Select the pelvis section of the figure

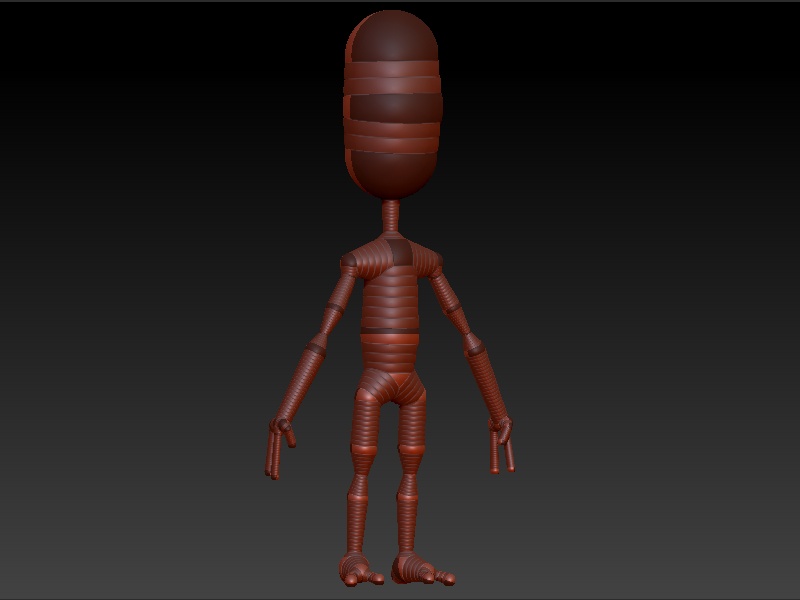pos(390,386)
